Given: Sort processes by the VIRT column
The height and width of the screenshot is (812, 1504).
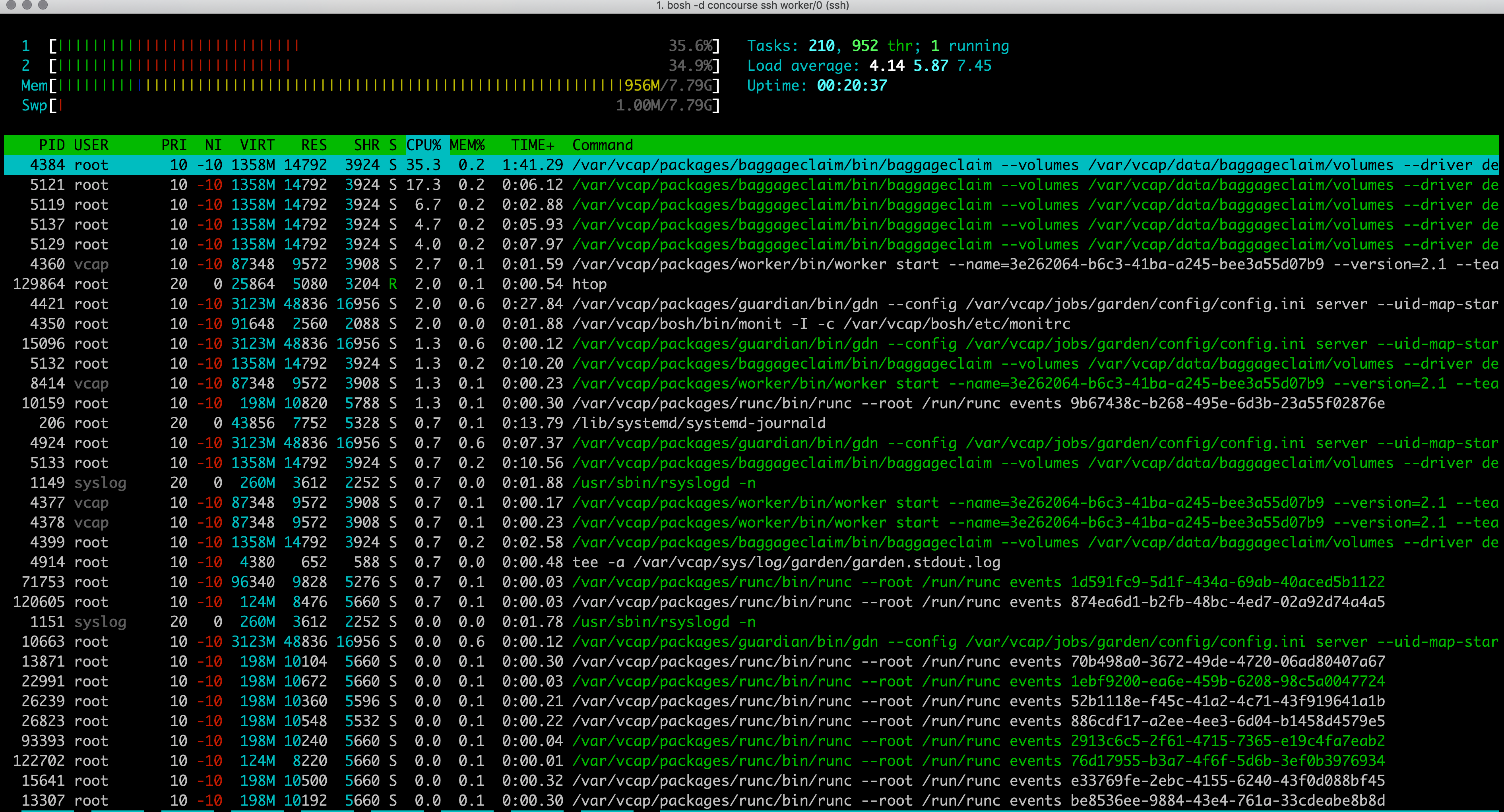Looking at the screenshot, I should [256, 145].
